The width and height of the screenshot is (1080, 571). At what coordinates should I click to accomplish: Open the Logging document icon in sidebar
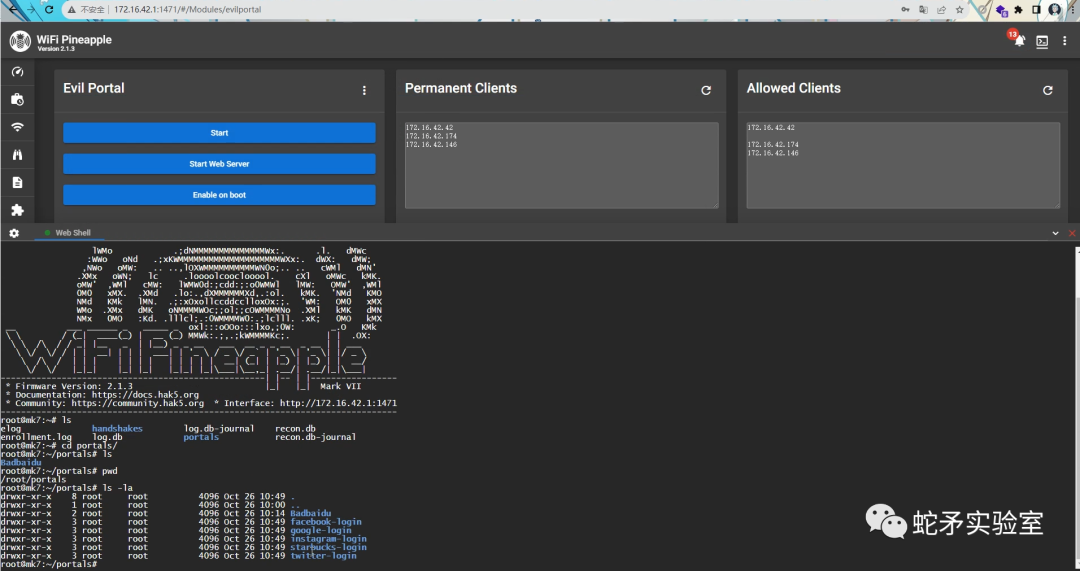[x=18, y=183]
